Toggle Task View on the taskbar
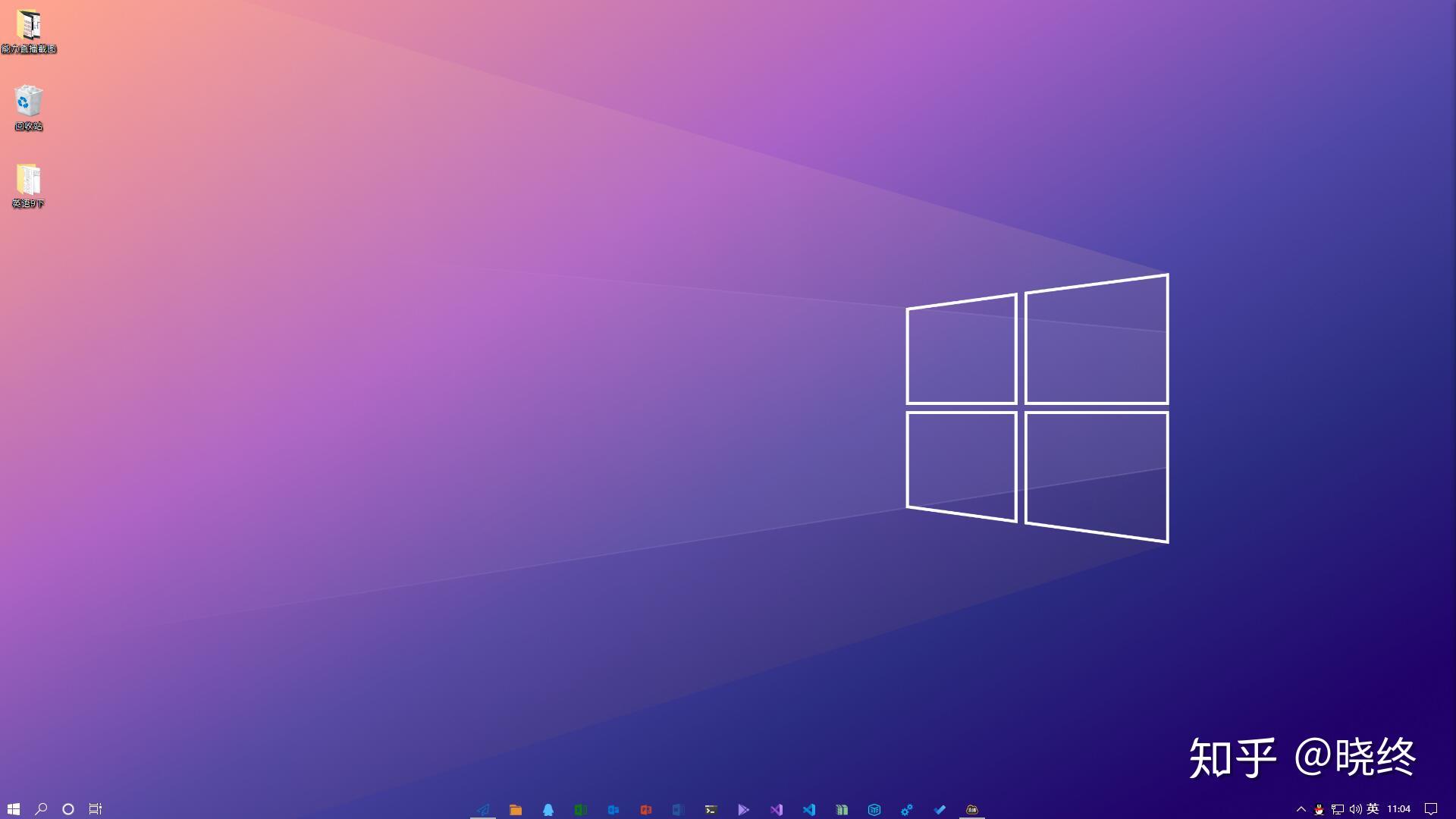The width and height of the screenshot is (1456, 819). tap(95, 808)
